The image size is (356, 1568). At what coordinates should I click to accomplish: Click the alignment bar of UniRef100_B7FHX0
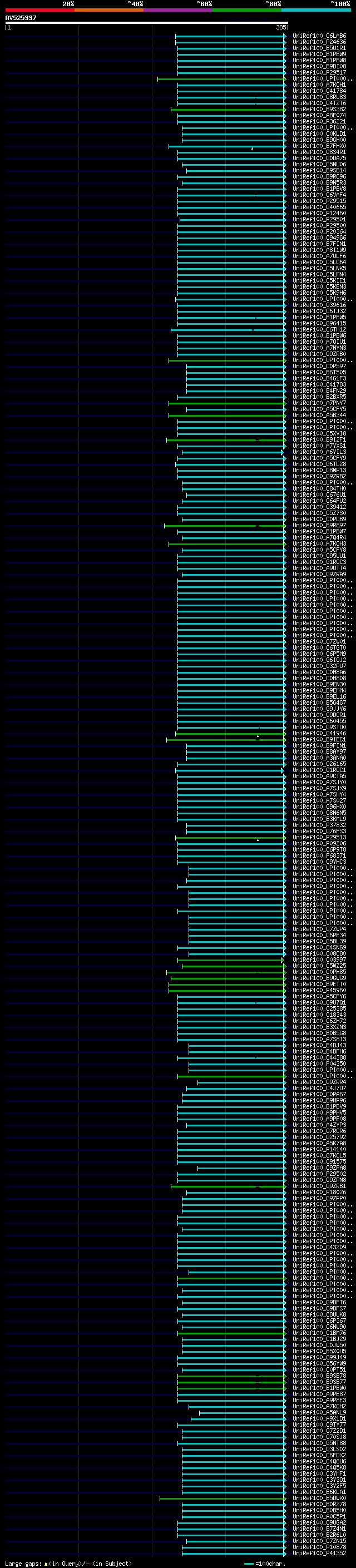(227, 146)
